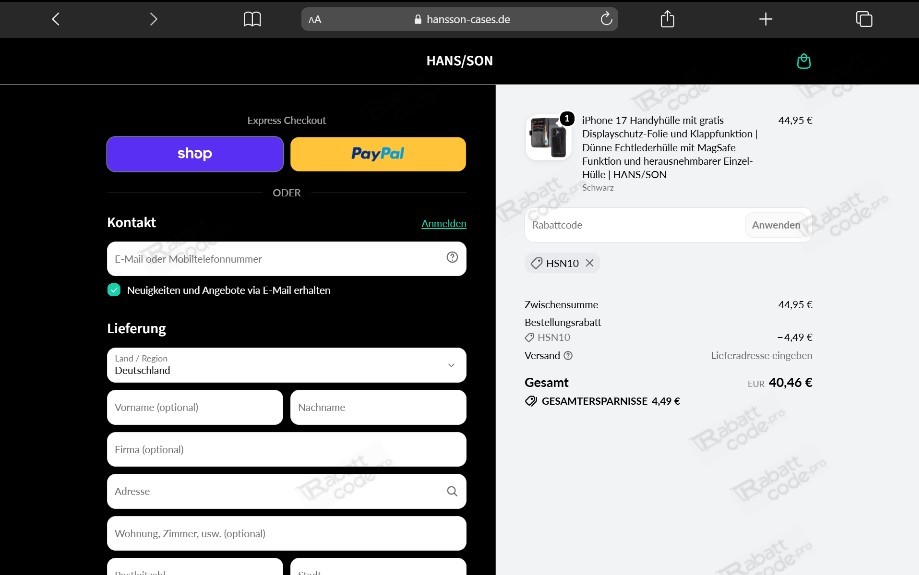
Task: Go back with Safari back arrow
Action: tap(56, 19)
